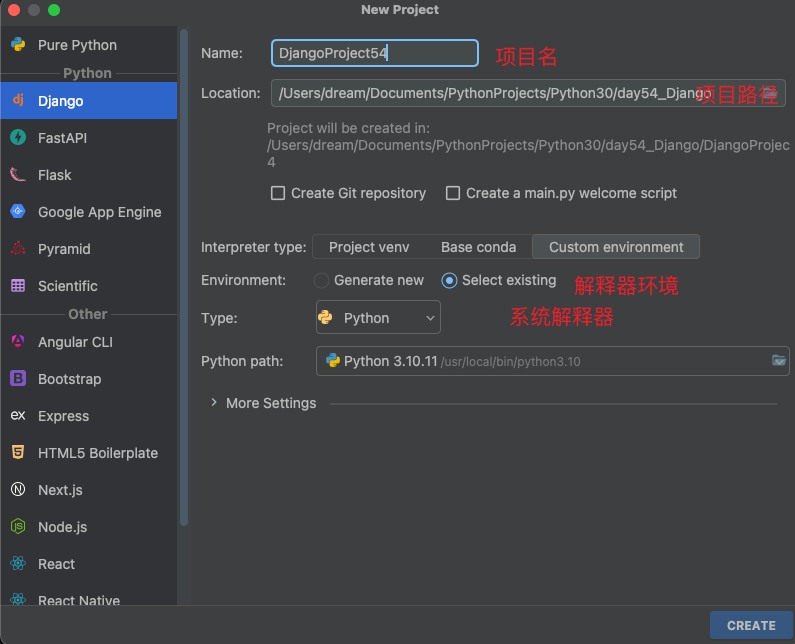795x644 pixels.
Task: Click the React atom icon
Action: pyautogui.click(x=18, y=563)
